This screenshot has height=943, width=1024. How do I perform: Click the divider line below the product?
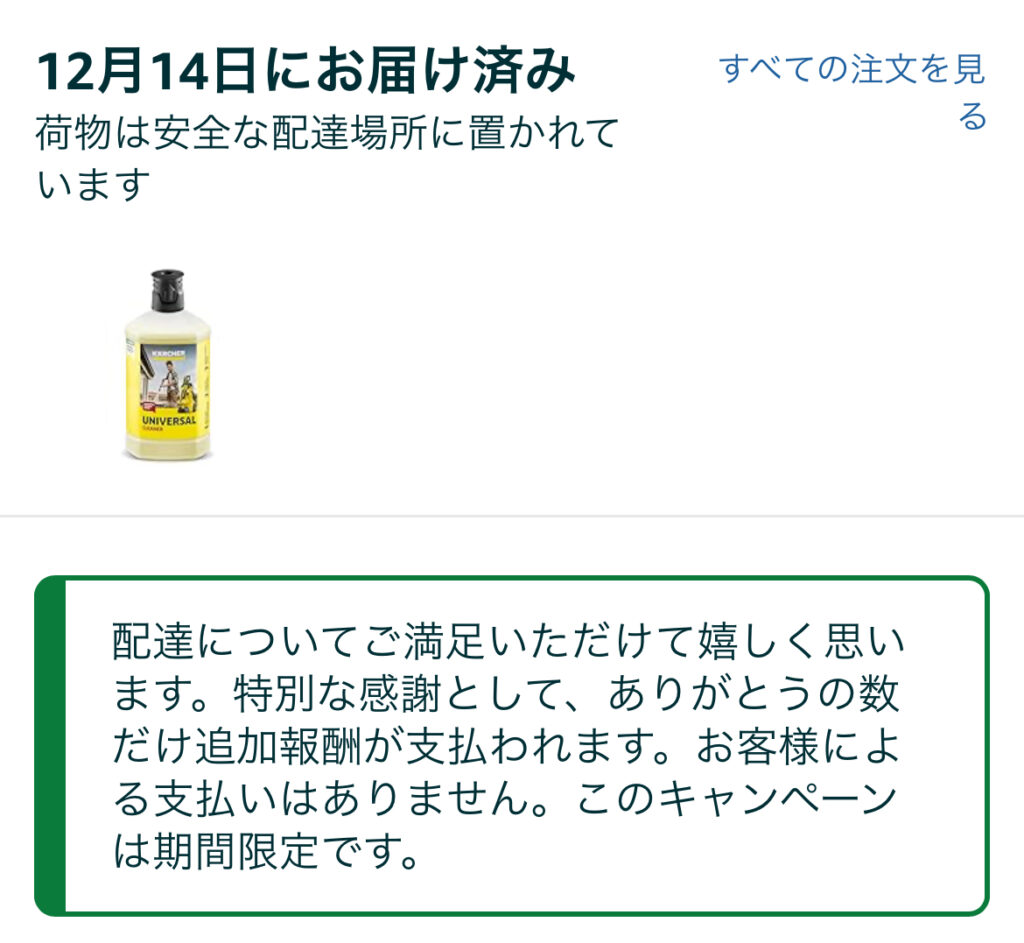[512, 516]
